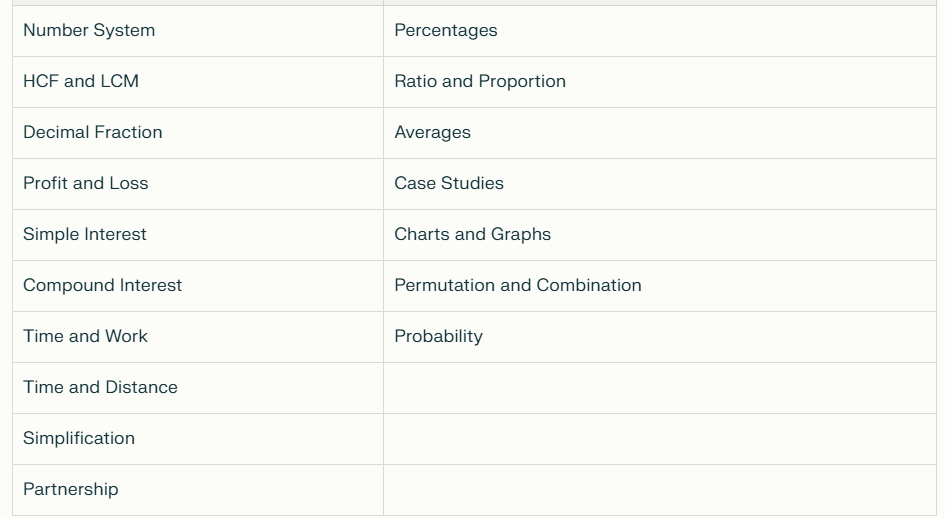The height and width of the screenshot is (518, 945).
Task: Select the Percentages table cell
Action: click(660, 31)
